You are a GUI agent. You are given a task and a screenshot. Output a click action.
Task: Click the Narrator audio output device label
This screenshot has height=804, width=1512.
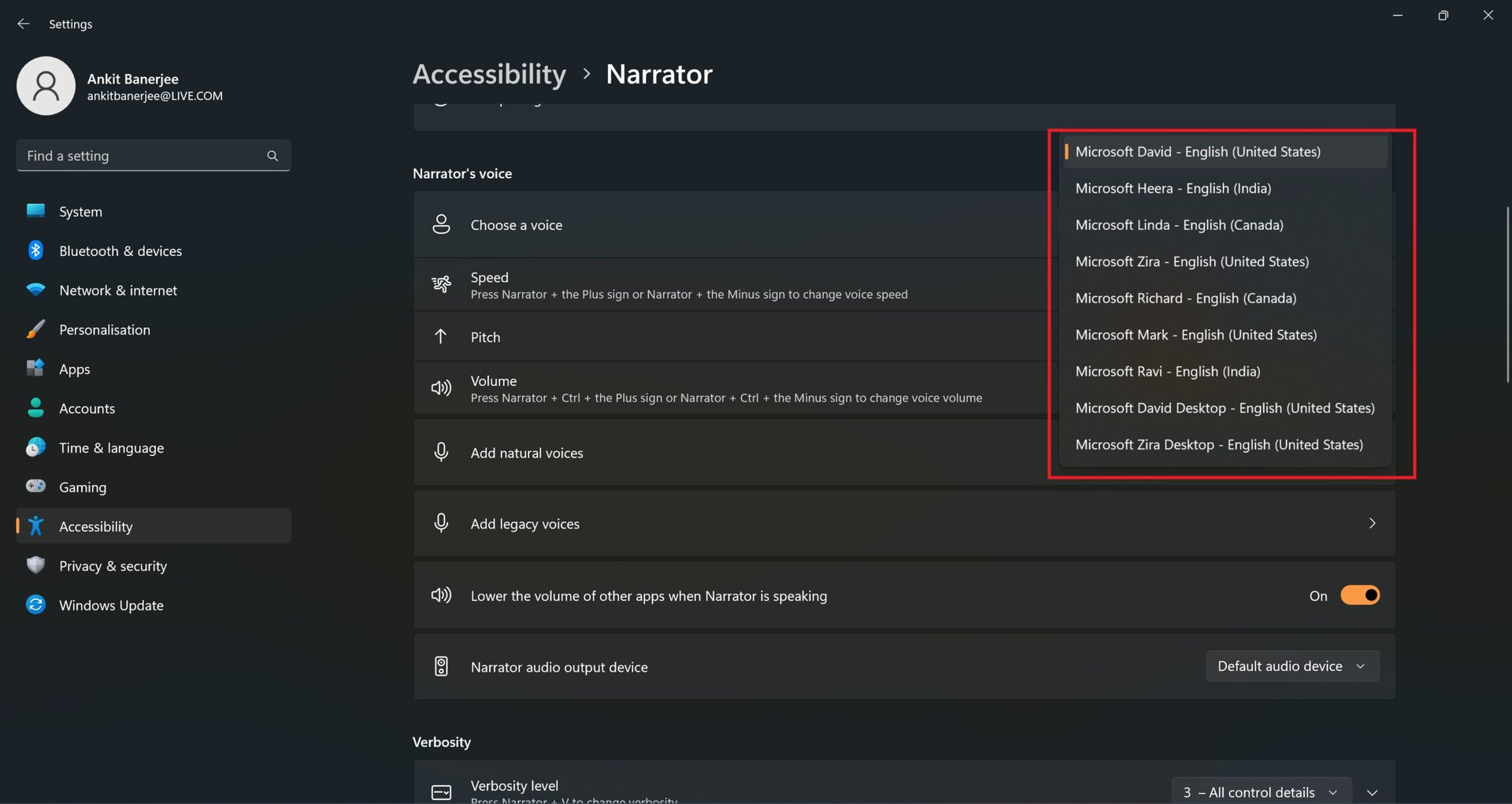[559, 667]
